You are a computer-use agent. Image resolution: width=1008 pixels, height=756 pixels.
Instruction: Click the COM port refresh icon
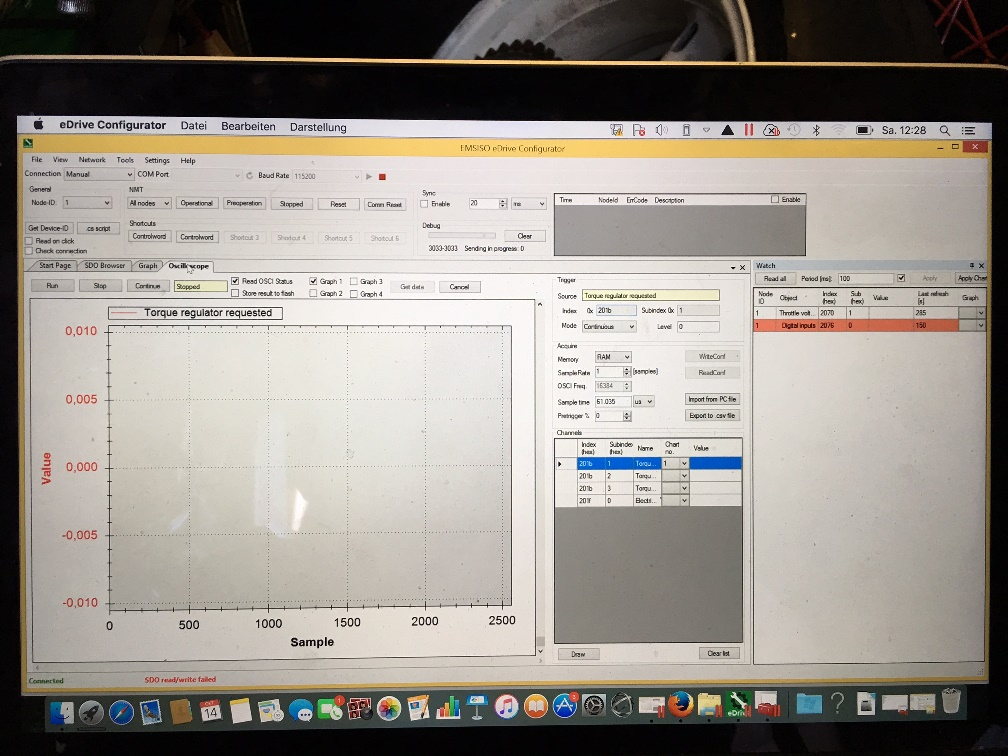[249, 175]
